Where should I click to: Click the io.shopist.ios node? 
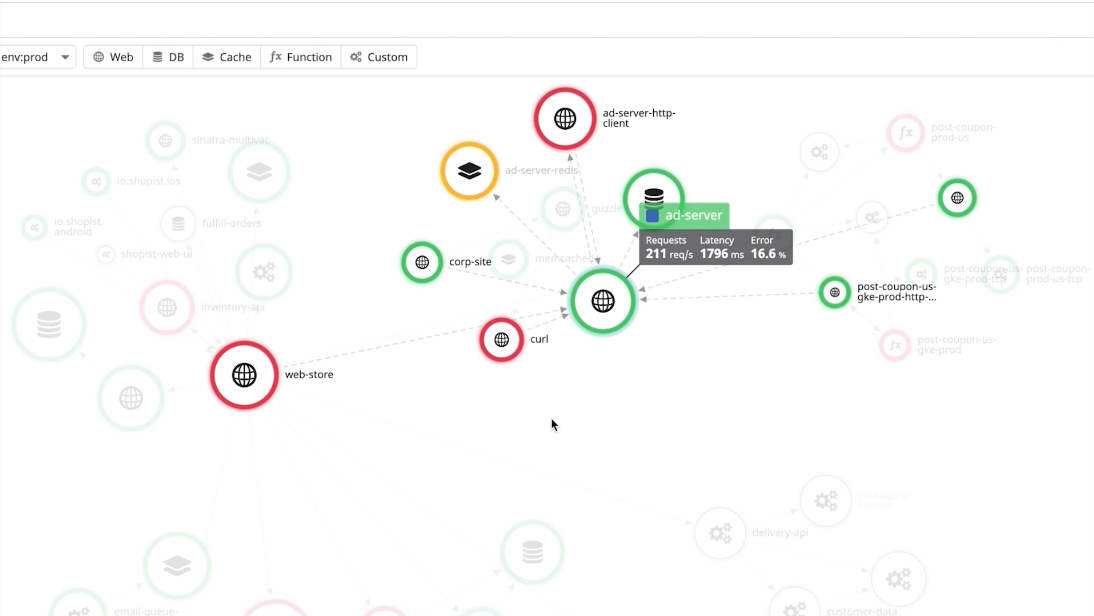click(x=96, y=181)
